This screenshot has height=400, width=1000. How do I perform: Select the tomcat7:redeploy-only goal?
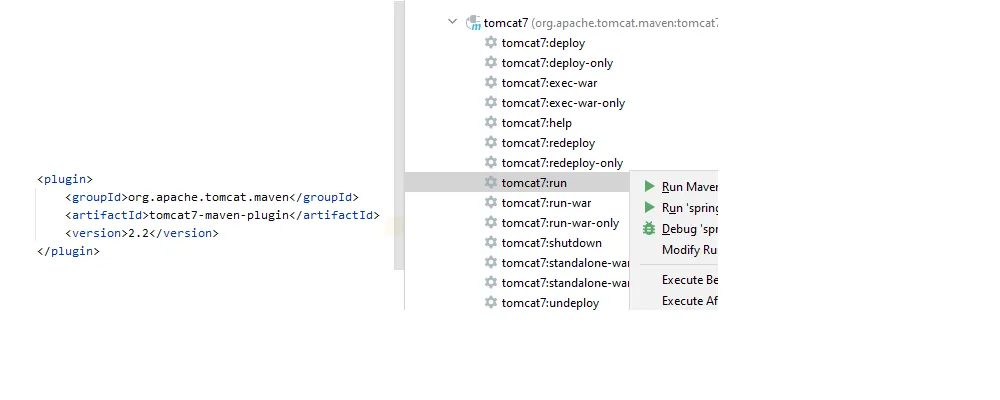pos(562,163)
